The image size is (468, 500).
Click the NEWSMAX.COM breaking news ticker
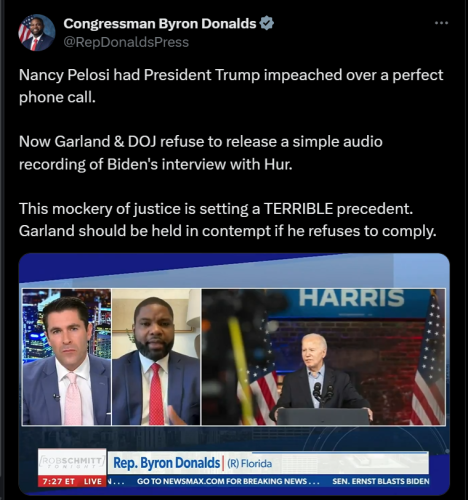pos(228,481)
